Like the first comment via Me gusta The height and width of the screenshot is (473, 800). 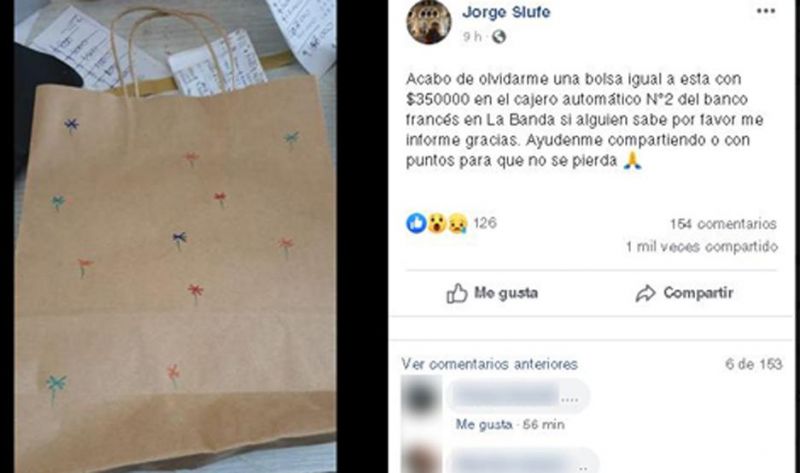click(x=484, y=425)
